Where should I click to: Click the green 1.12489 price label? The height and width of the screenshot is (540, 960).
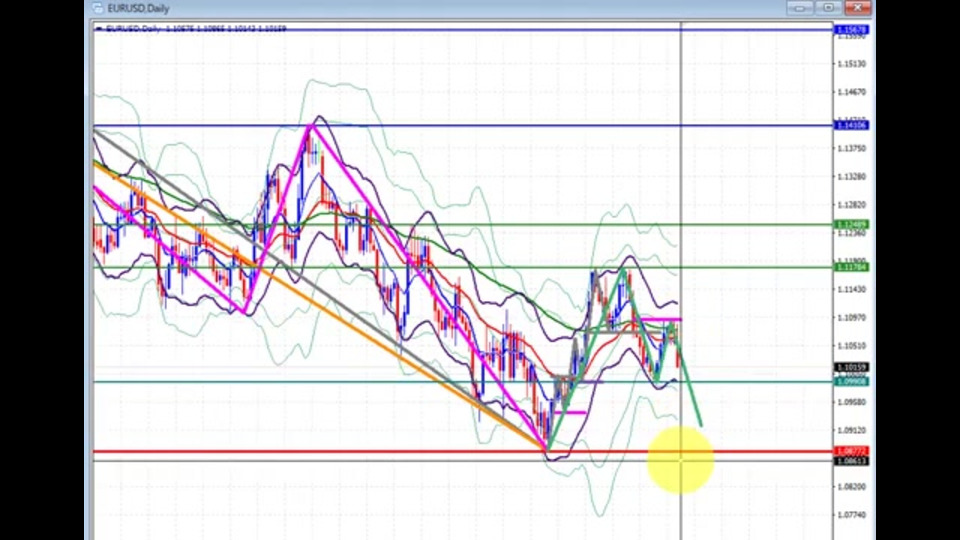[x=851, y=225]
